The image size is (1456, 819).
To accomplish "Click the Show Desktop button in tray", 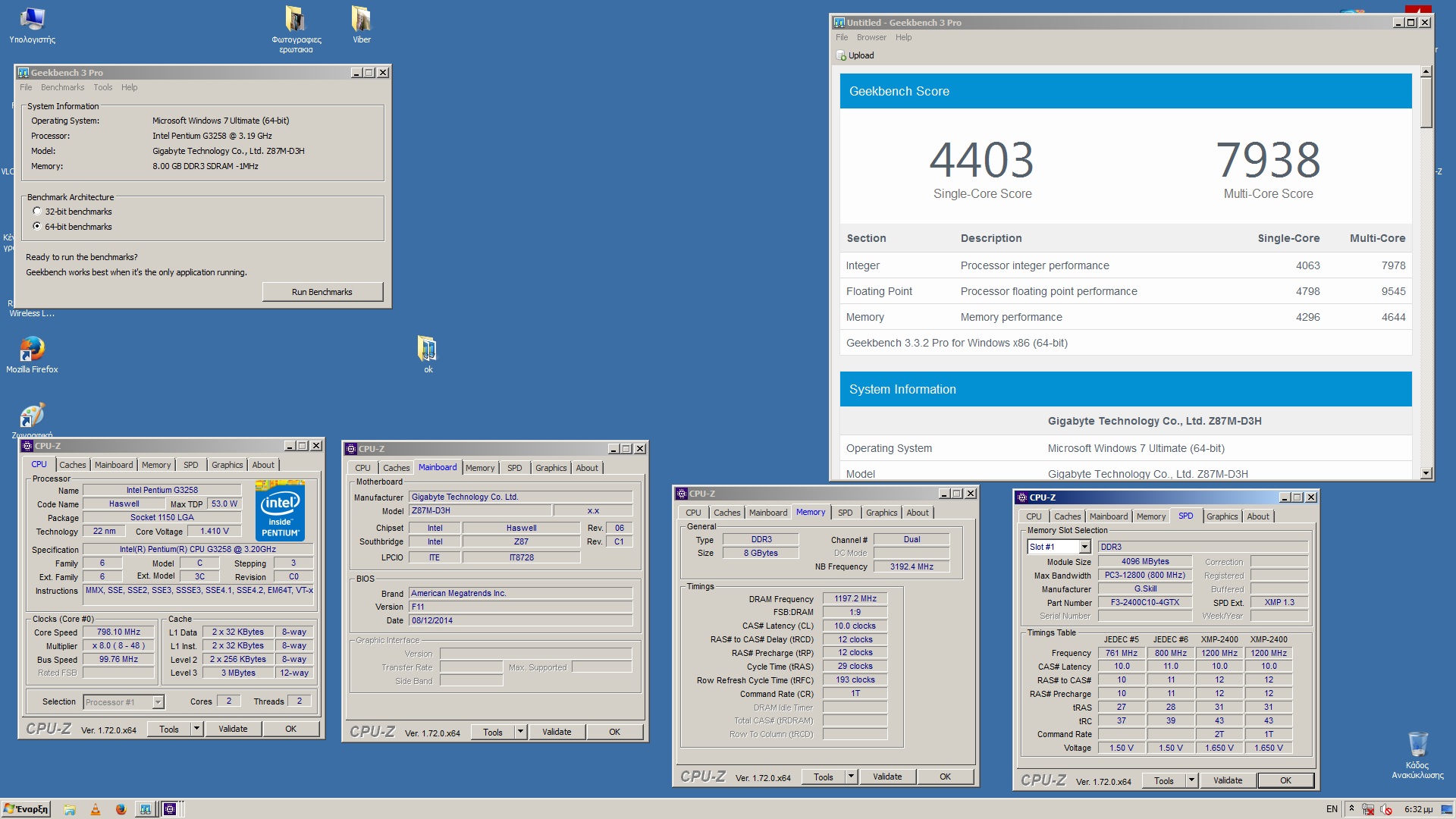I will (1447, 809).
